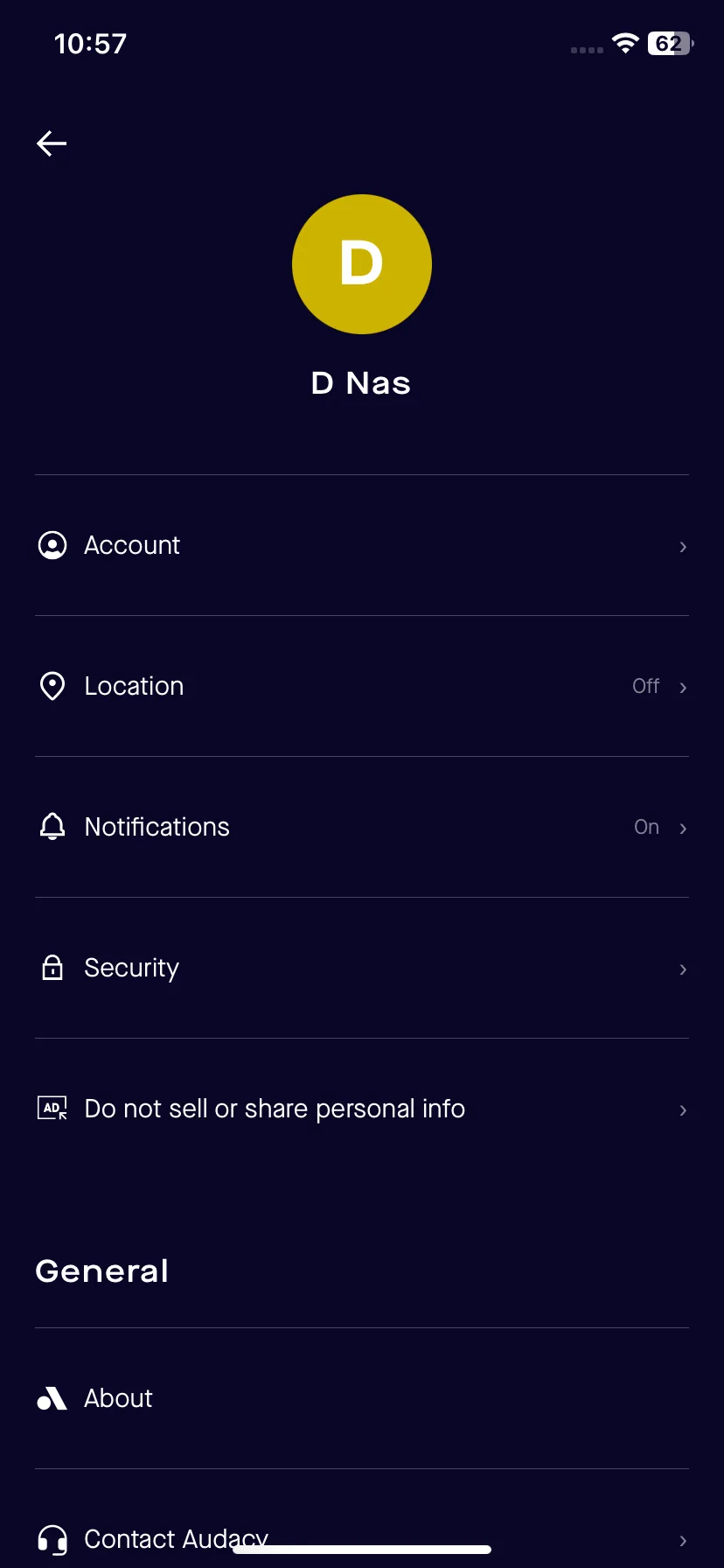This screenshot has width=724, height=1568.
Task: Expand the Account row chevron
Action: coord(683,547)
